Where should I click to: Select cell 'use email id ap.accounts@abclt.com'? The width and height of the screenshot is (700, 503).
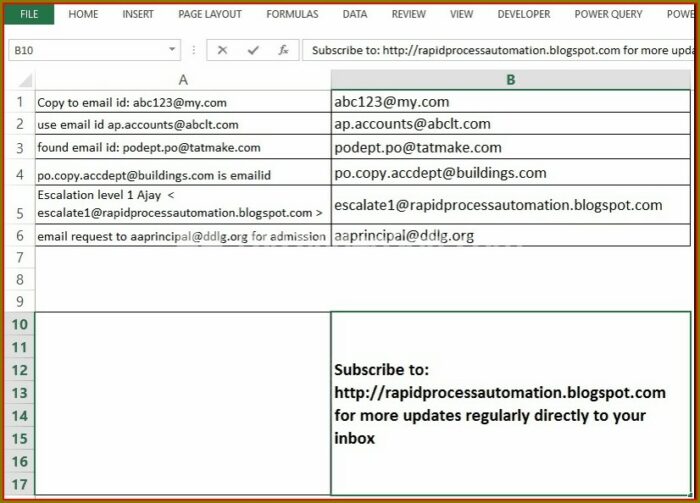[x=183, y=124]
